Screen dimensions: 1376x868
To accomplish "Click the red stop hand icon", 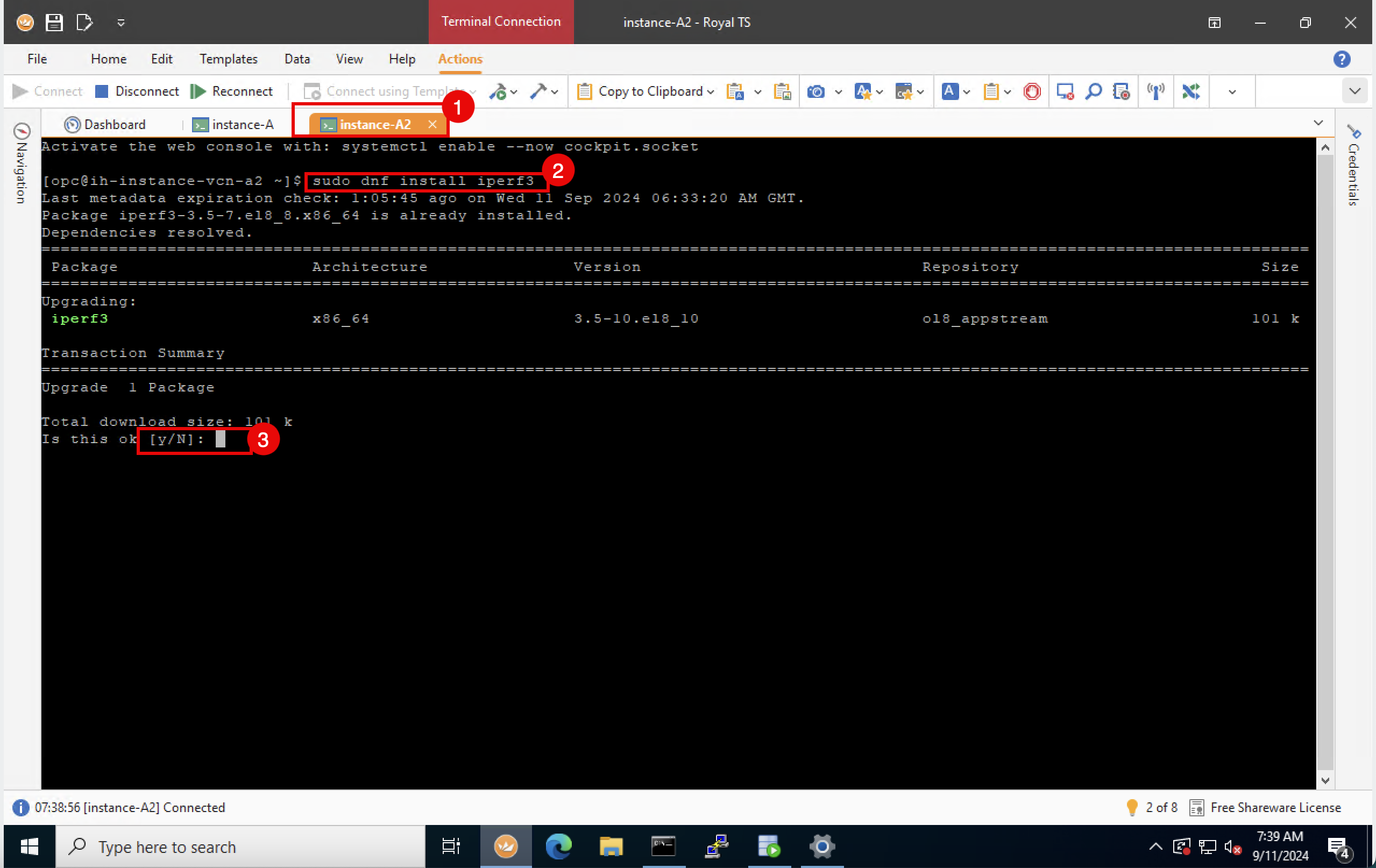I will click(1032, 91).
